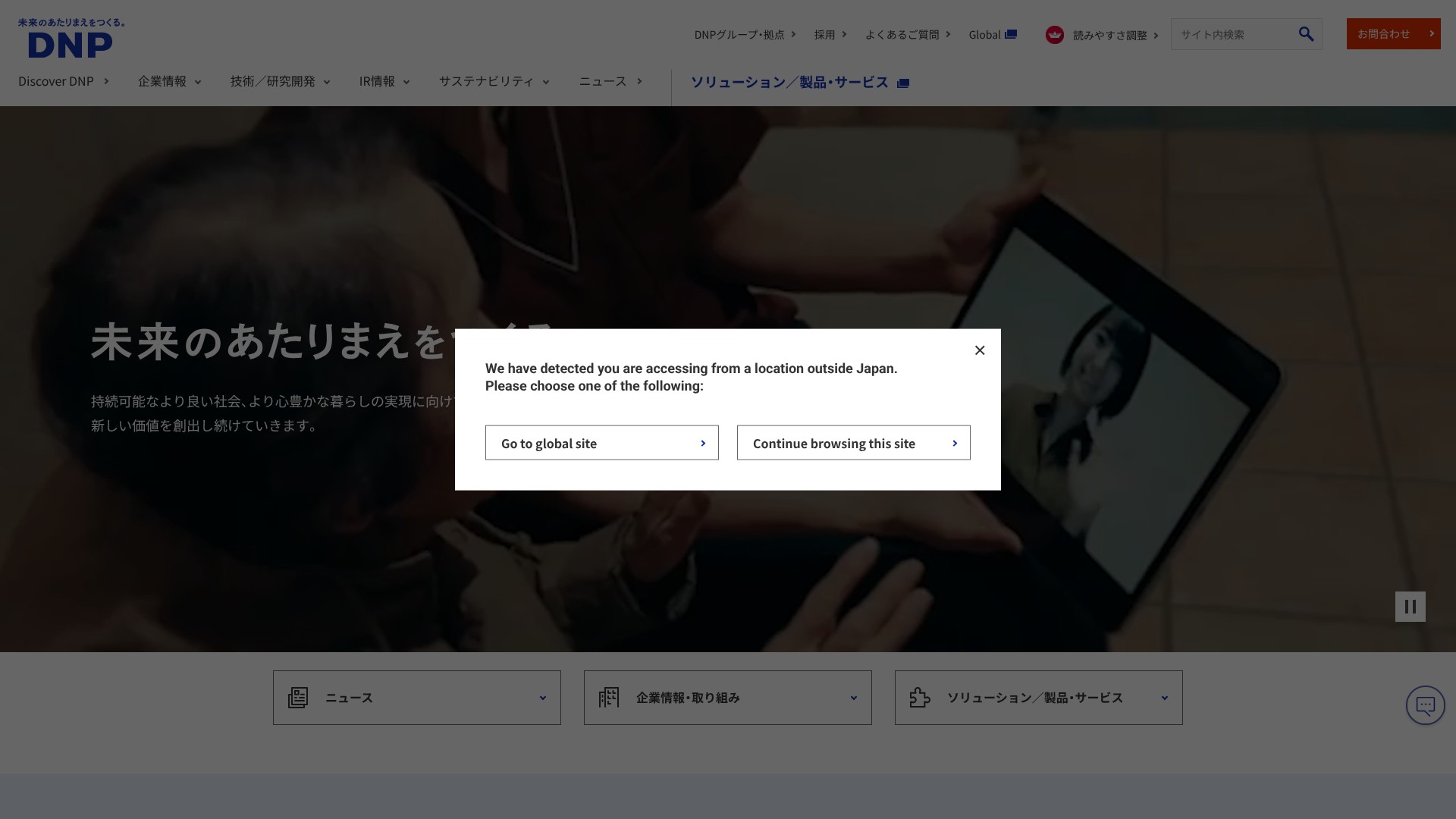Viewport: 1456px width, 819px height.
Task: Expand the IR情報 menu
Action: coord(384,81)
